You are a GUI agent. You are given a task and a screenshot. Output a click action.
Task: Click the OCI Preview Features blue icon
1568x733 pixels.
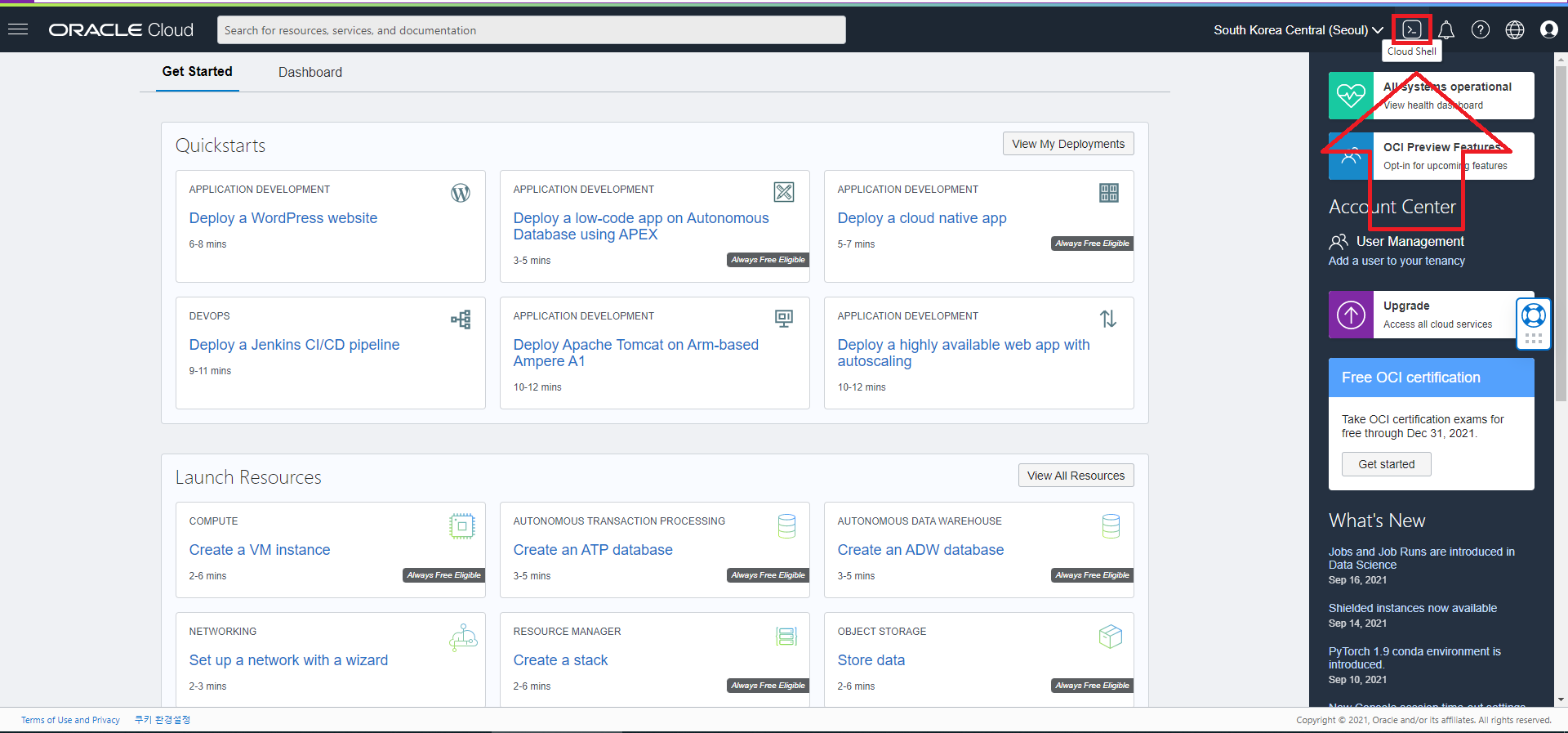point(1351,156)
